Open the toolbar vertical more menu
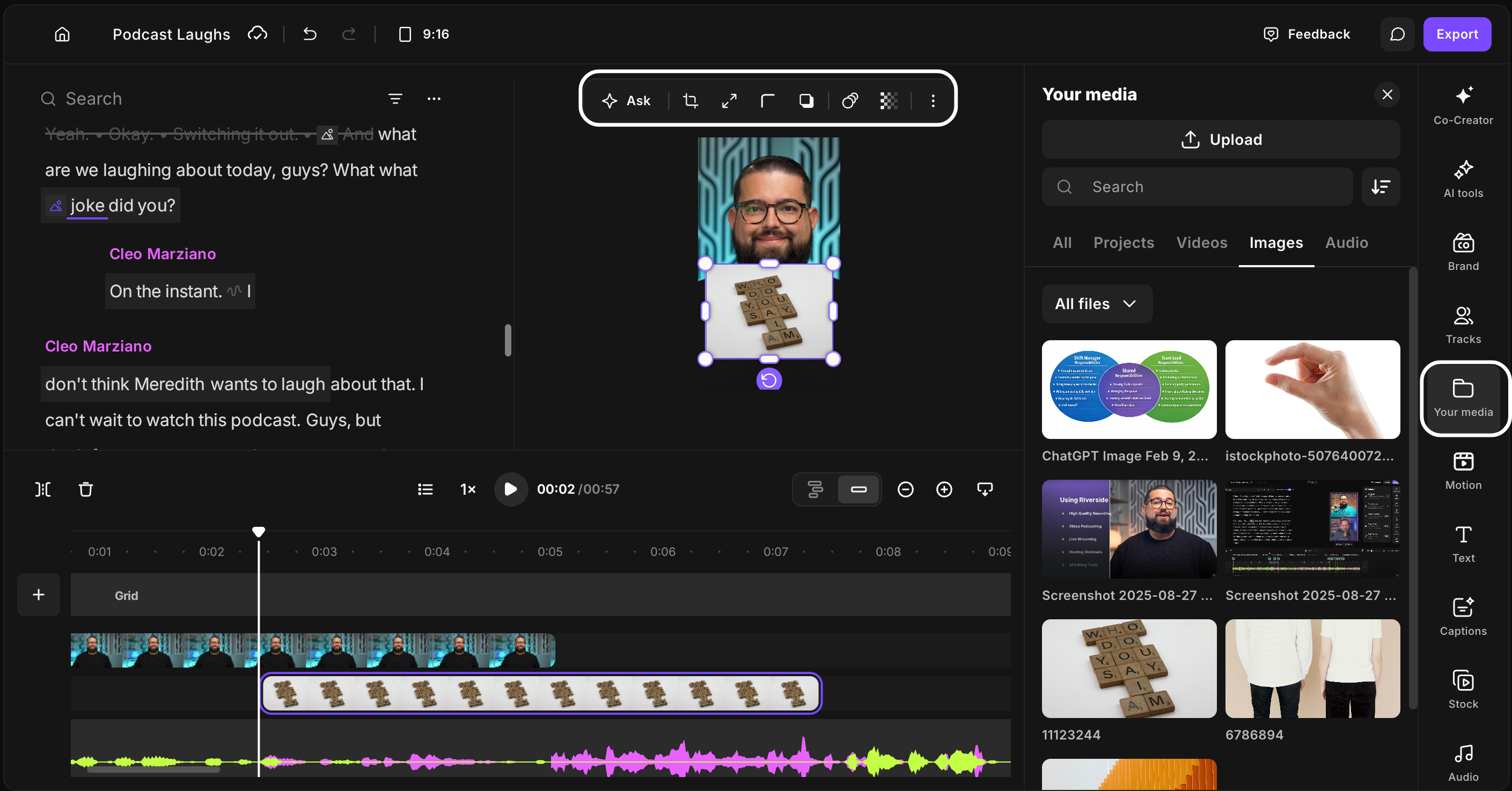1512x791 pixels. 933,100
